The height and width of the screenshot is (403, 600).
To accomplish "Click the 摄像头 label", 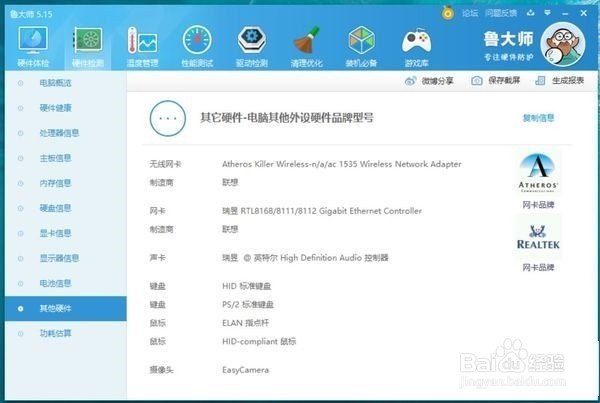I will tap(161, 370).
